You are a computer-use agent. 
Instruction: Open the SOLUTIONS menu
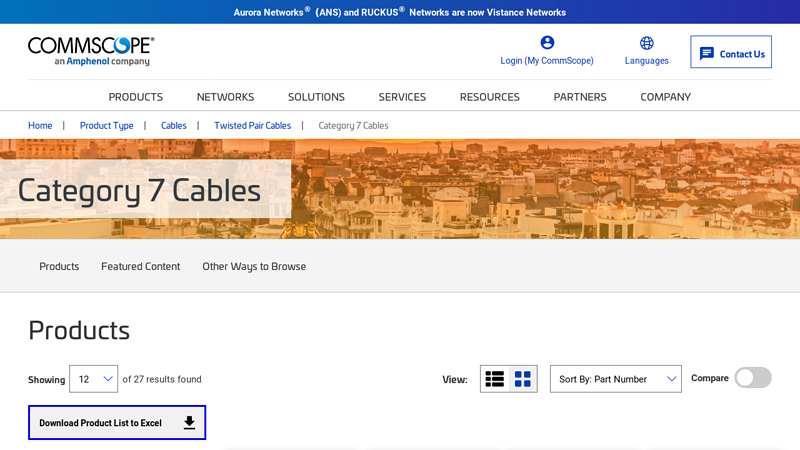pos(316,97)
